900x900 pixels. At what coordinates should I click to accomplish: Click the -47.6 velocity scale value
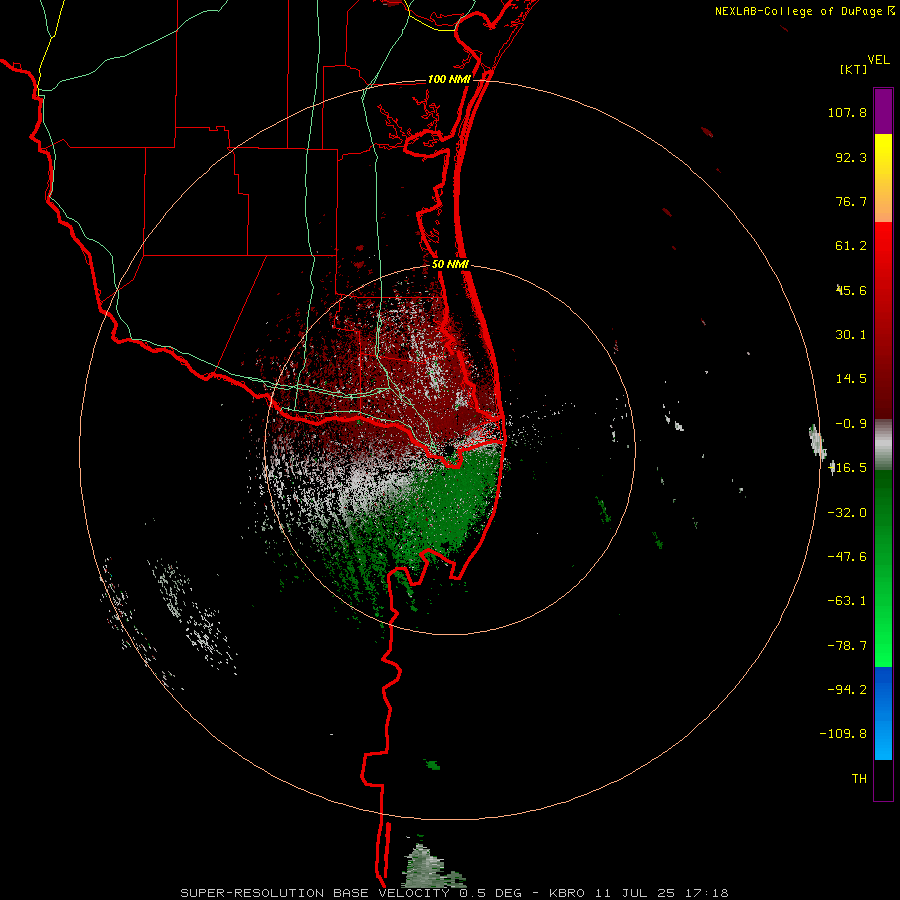coord(847,557)
